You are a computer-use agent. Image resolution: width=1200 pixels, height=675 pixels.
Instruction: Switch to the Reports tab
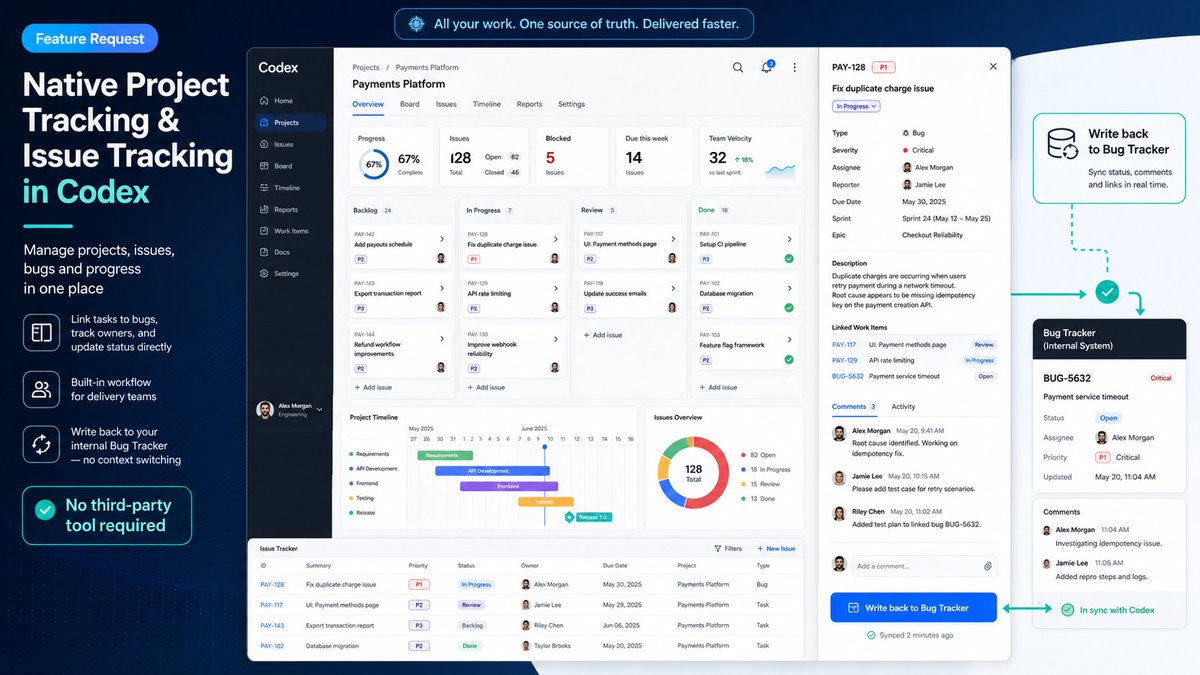tap(530, 104)
